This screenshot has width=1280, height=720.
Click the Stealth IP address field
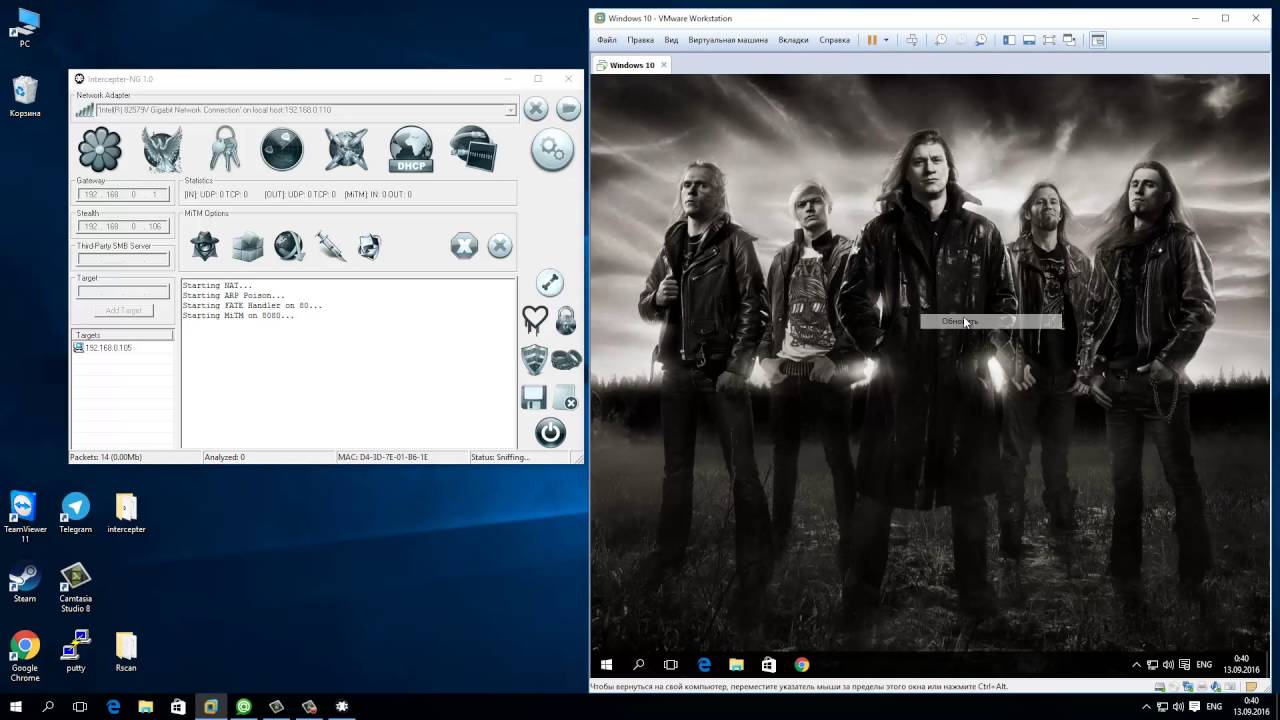click(123, 226)
